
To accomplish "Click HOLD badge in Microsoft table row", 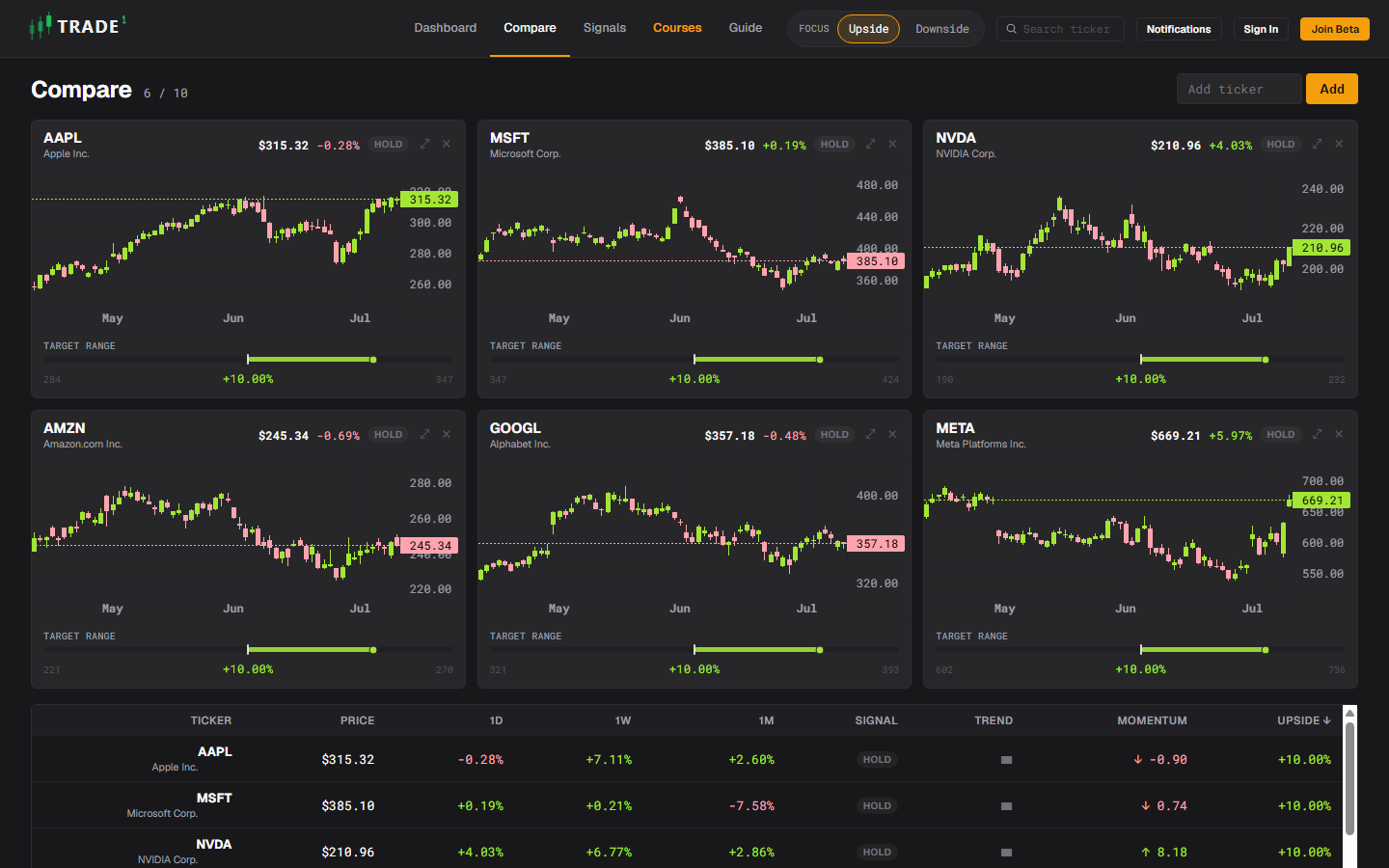I will [877, 806].
